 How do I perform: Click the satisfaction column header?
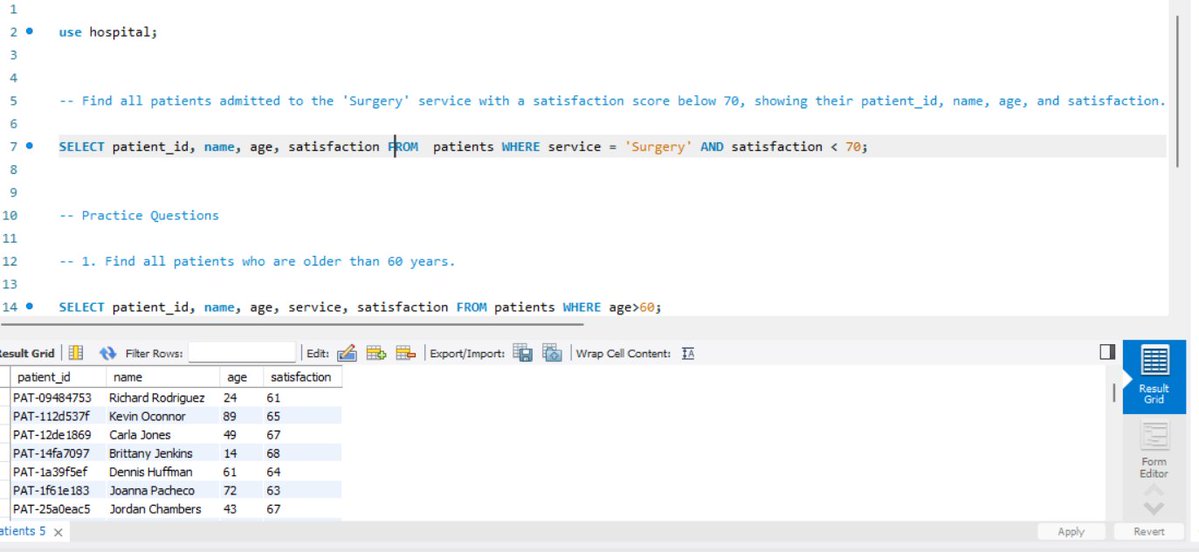click(x=302, y=377)
